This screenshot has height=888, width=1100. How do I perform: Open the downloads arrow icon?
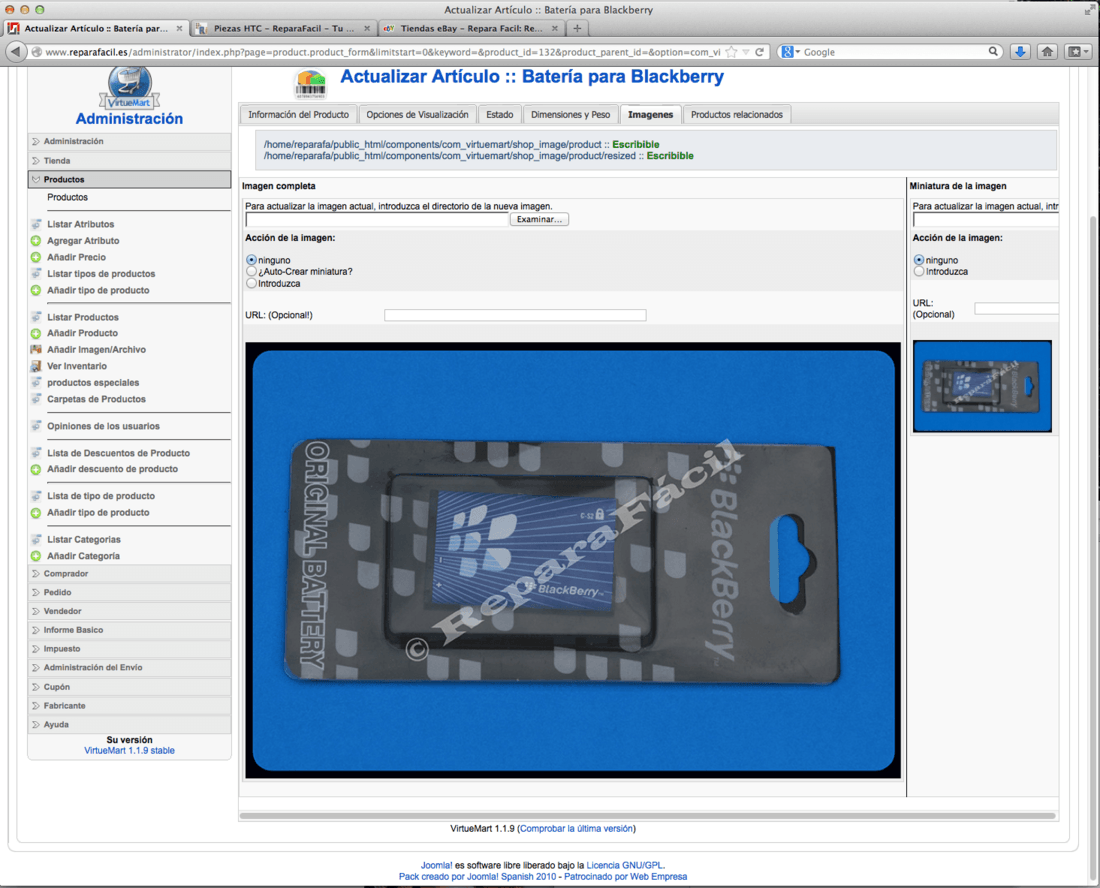point(1020,51)
